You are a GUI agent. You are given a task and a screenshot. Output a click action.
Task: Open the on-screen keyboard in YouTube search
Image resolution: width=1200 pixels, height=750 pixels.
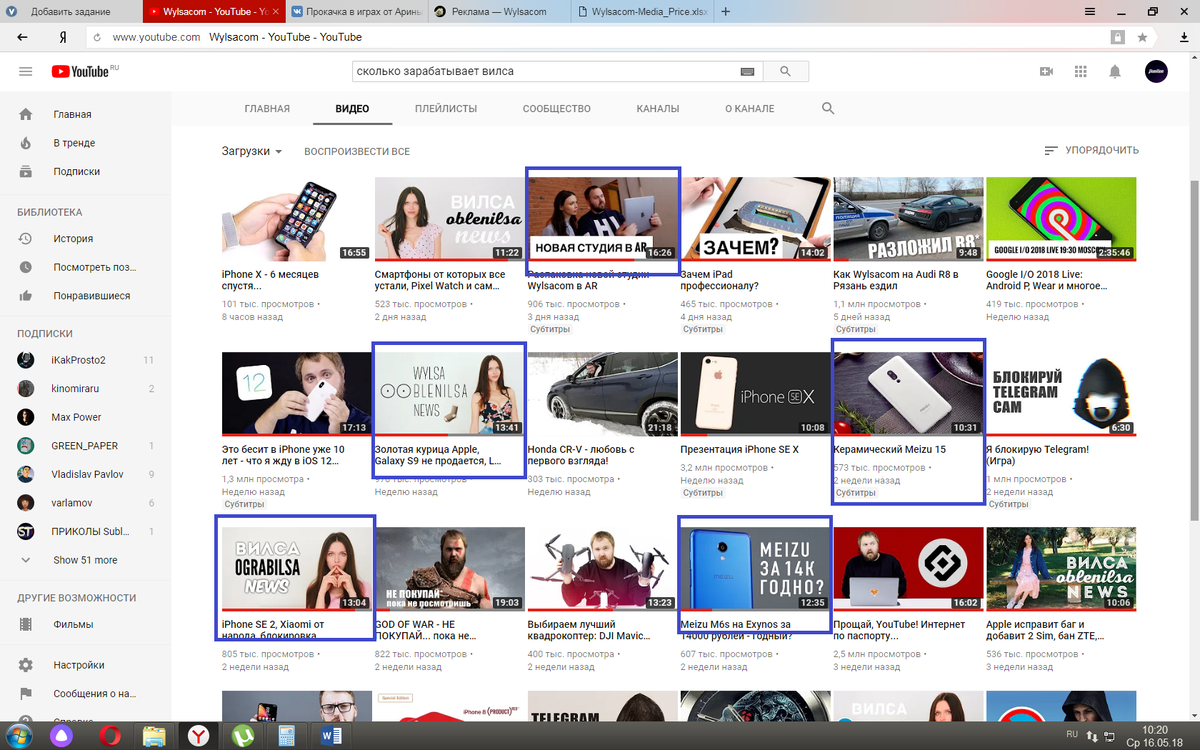(x=747, y=72)
